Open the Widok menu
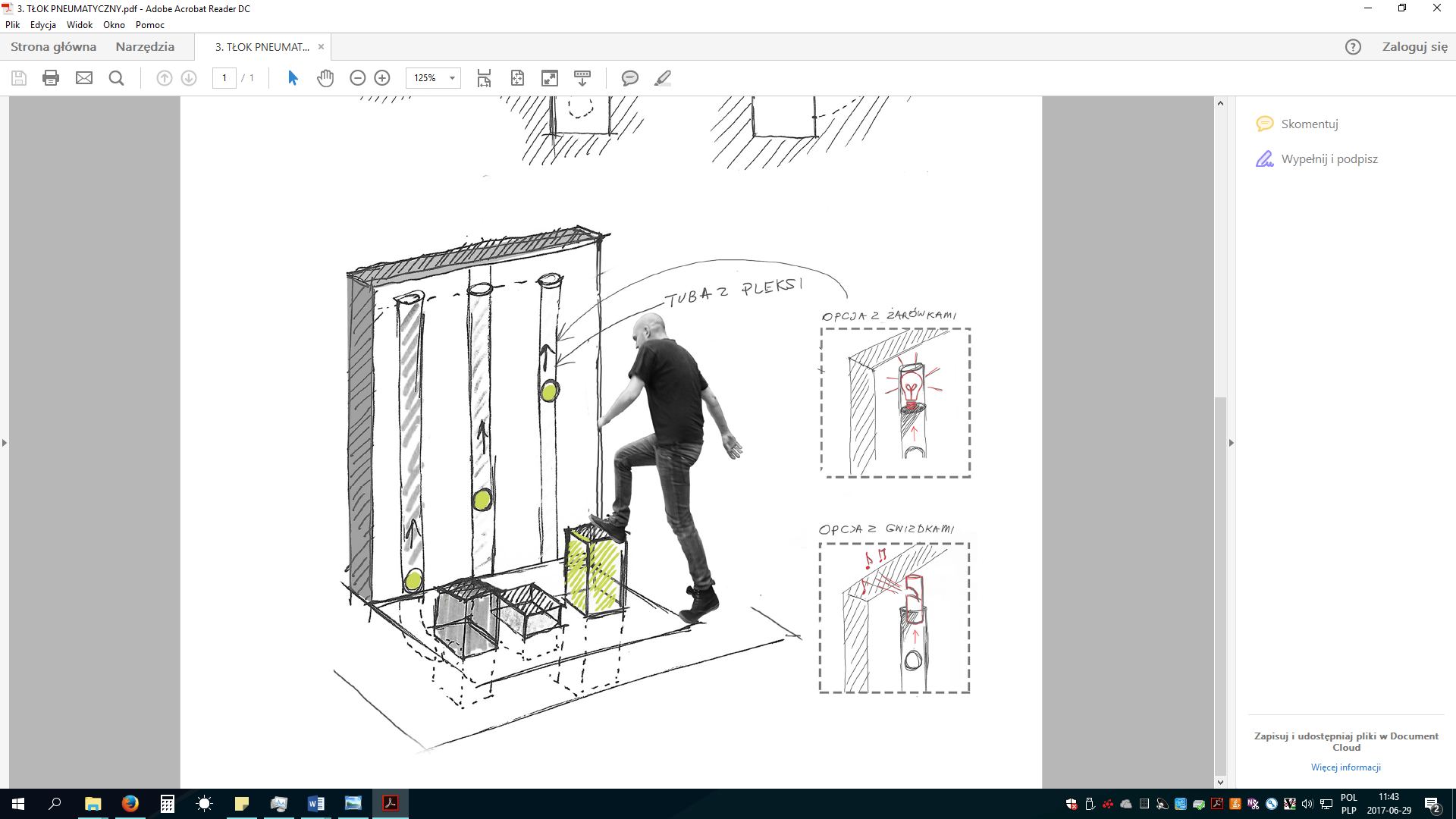Screen dimensions: 1456x819 (80, 25)
